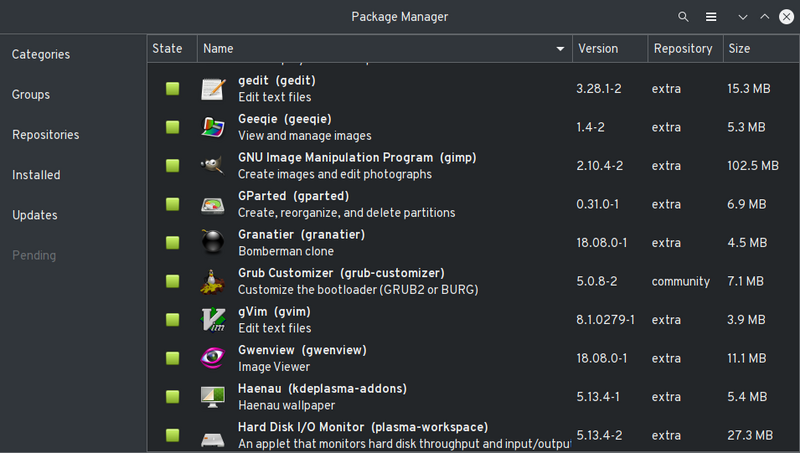Click the Grub Customizer icon
This screenshot has width=800, height=453.
pos(213,281)
